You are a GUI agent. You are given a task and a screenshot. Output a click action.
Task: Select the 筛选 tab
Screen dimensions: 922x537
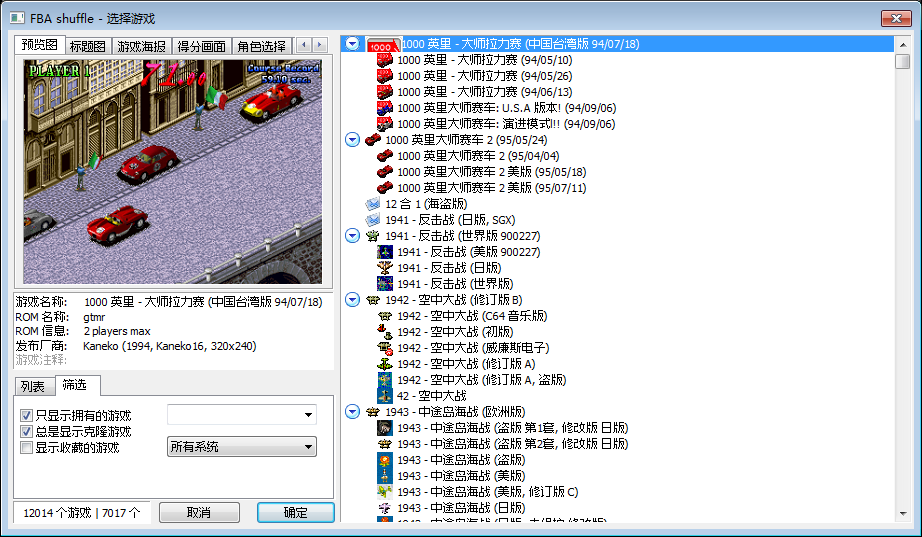point(78,385)
